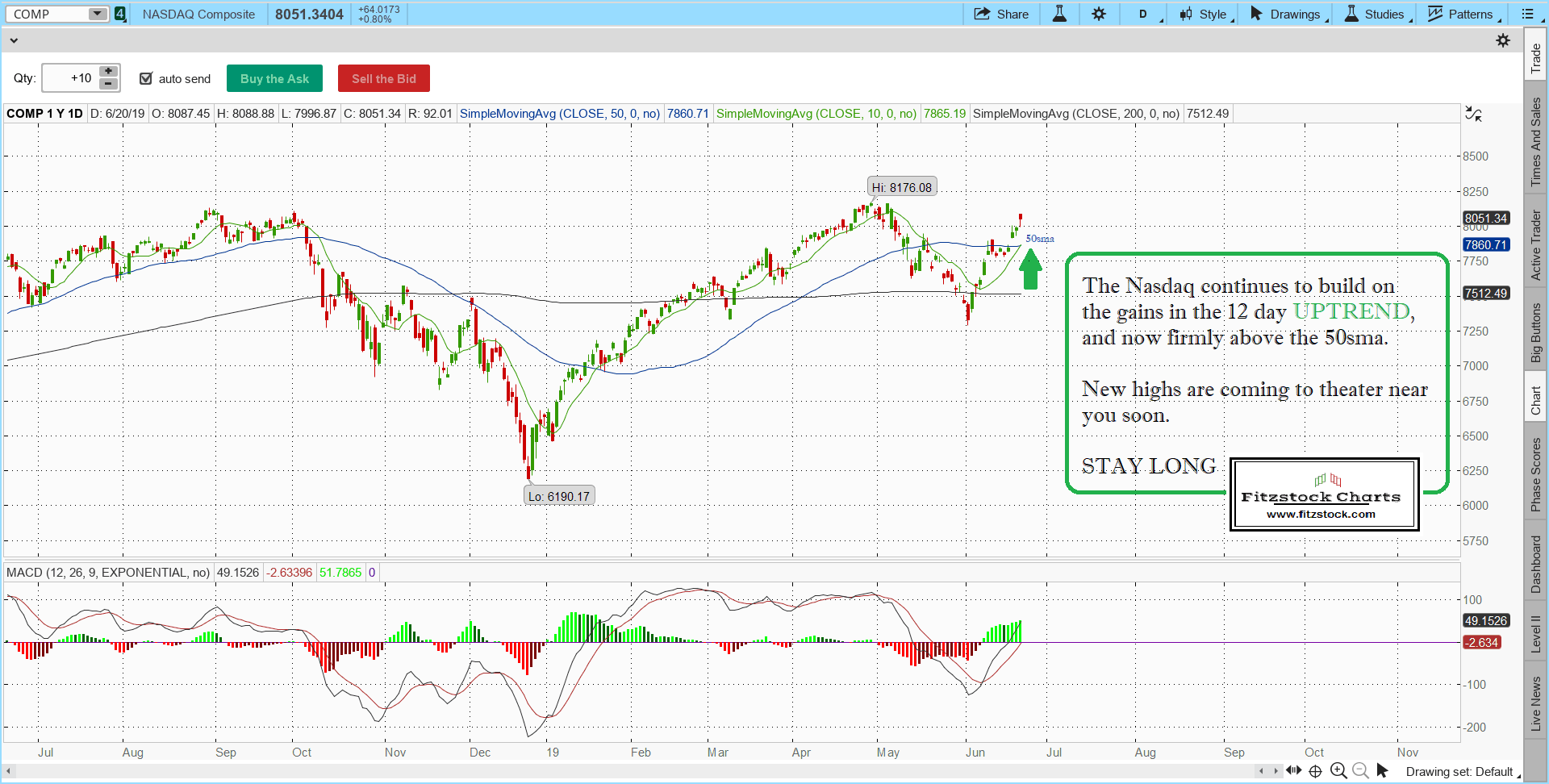The width and height of the screenshot is (1549, 784).
Task: Decrease quantity with the minus stepper
Action: pos(109,84)
